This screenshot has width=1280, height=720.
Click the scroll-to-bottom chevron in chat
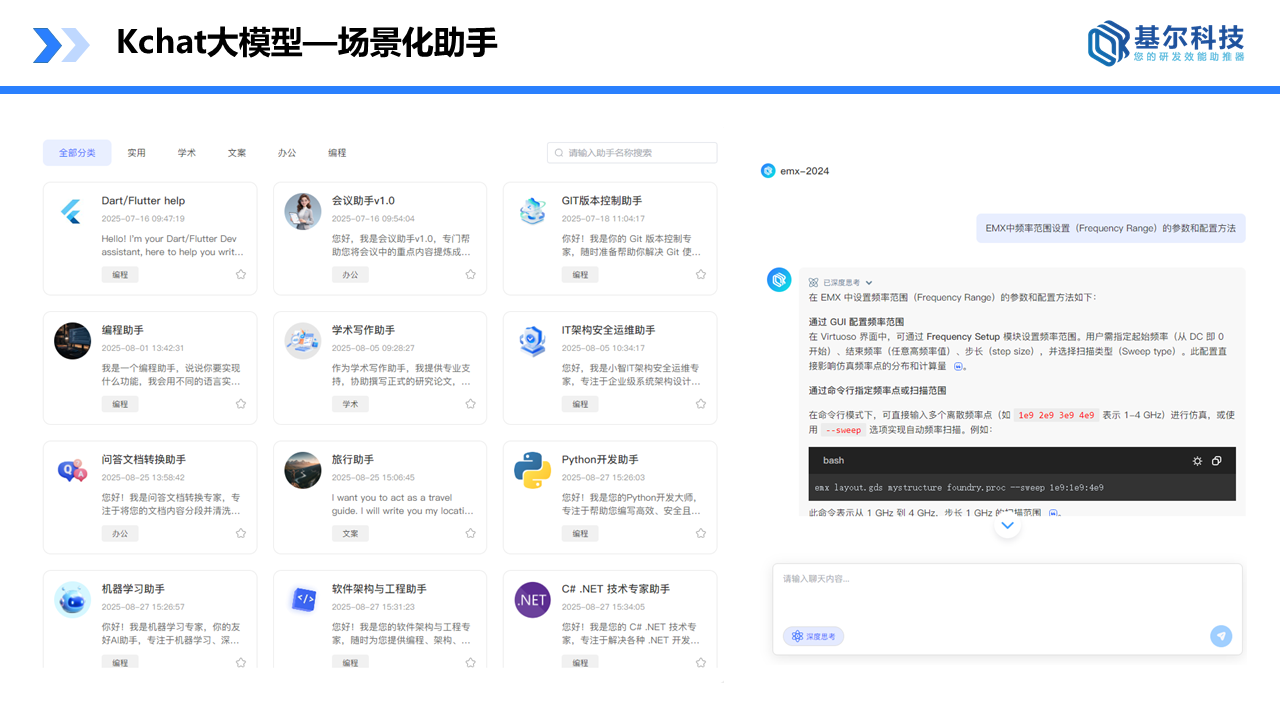pos(1007,524)
